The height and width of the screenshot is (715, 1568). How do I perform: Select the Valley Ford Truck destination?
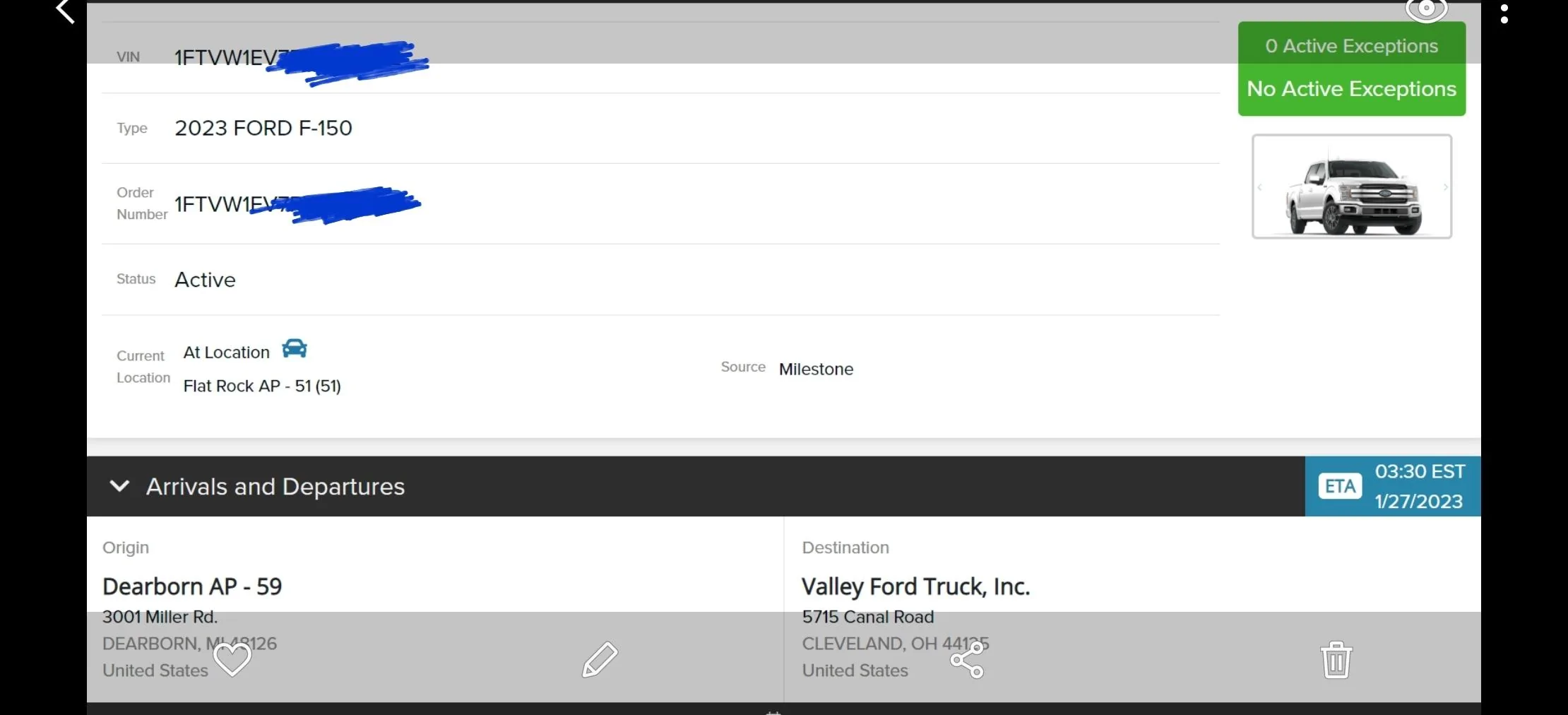915,586
